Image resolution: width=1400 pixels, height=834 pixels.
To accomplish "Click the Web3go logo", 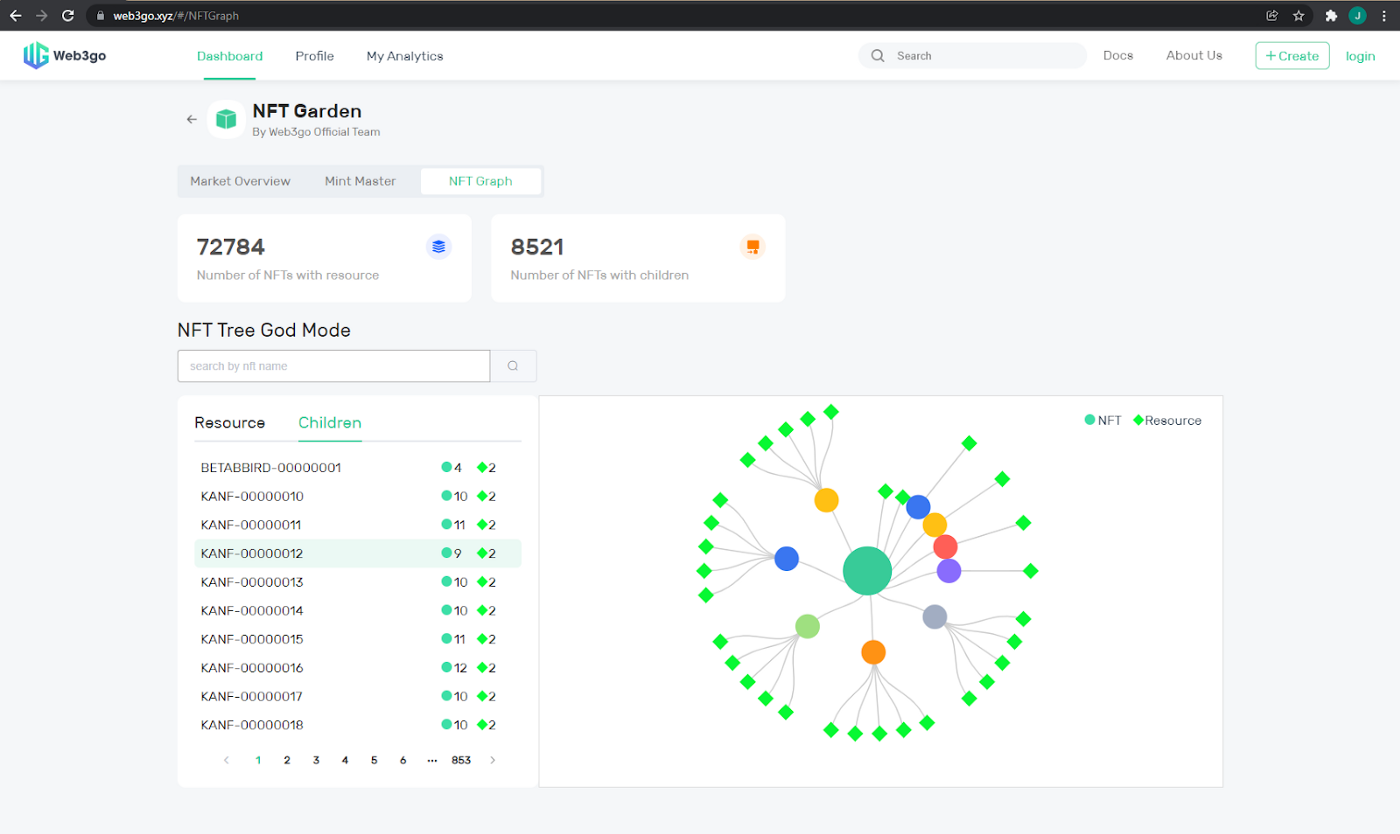I will click(65, 56).
